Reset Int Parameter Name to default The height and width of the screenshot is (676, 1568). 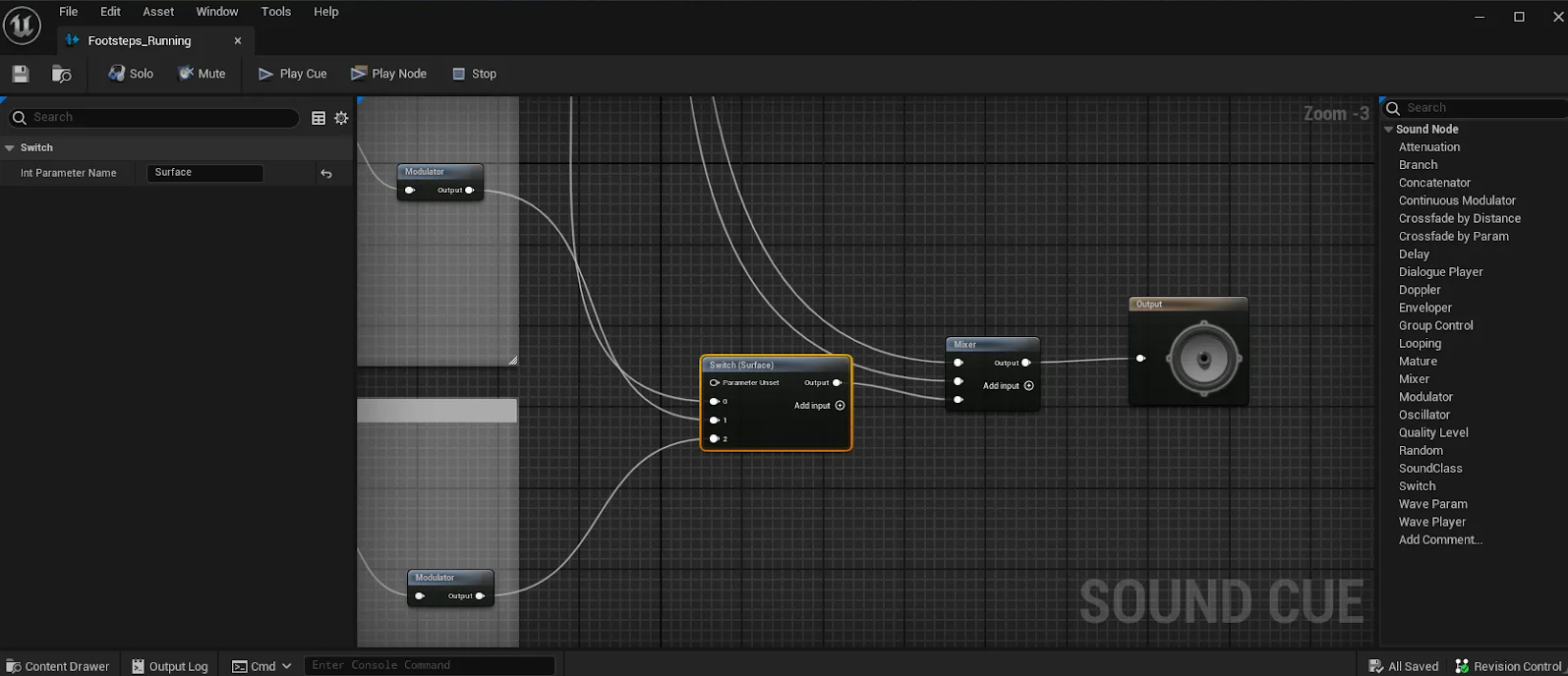click(326, 174)
